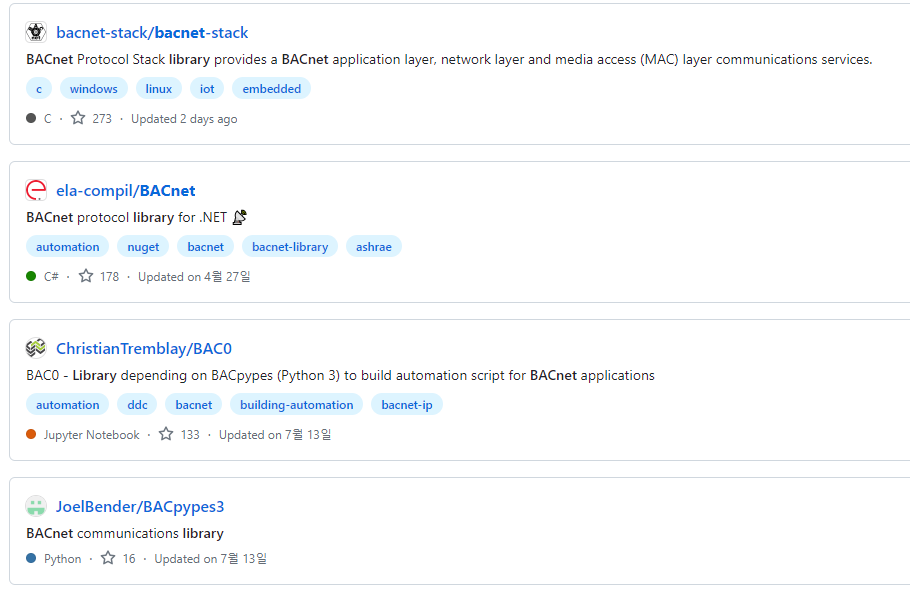
Task: Select the 'windows' topic tag
Action: point(94,89)
